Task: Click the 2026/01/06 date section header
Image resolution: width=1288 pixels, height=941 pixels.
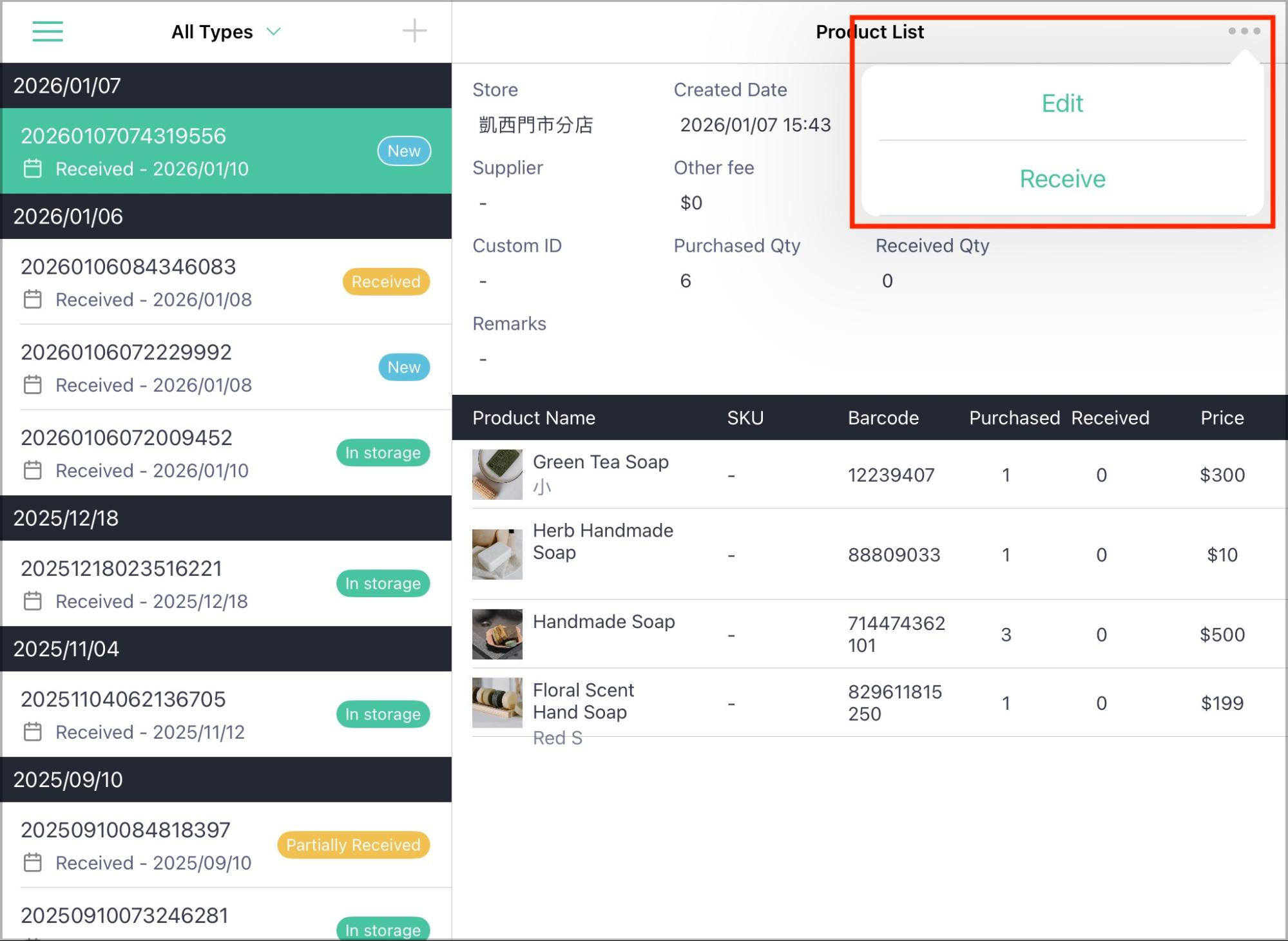Action: (226, 216)
